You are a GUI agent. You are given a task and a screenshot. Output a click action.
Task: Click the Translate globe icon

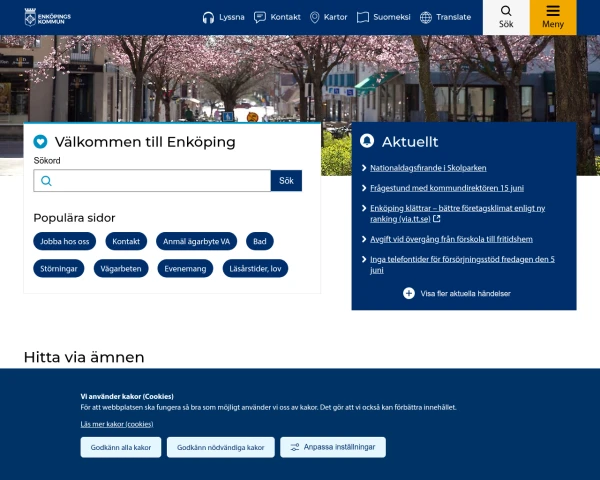pyautogui.click(x=426, y=18)
